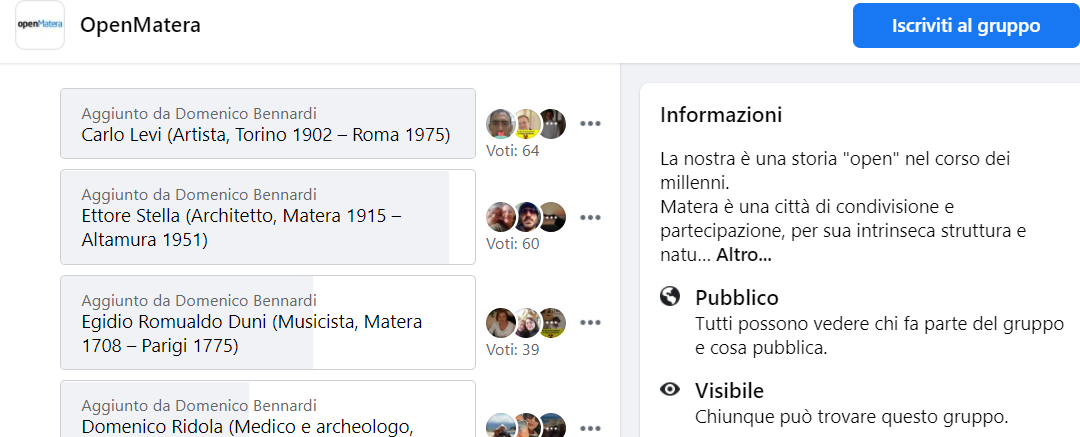Open more options for Egidio Romualdo Duni entry

point(590,322)
